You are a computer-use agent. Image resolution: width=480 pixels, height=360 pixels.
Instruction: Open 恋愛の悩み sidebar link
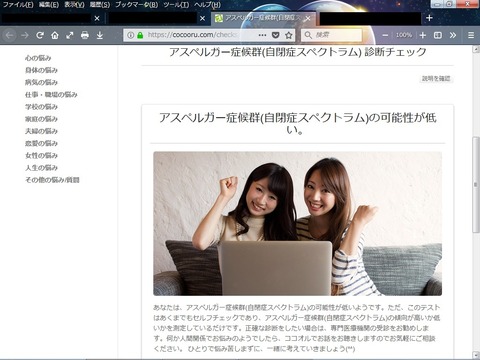[x=41, y=143]
